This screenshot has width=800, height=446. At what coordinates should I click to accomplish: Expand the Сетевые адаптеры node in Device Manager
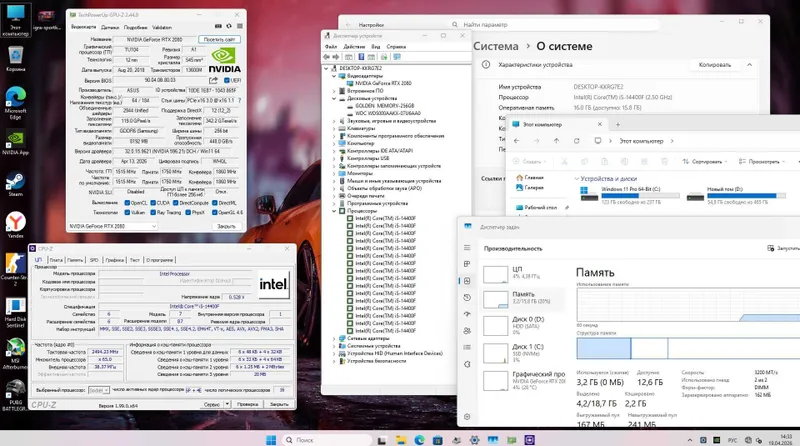pyautogui.click(x=334, y=338)
